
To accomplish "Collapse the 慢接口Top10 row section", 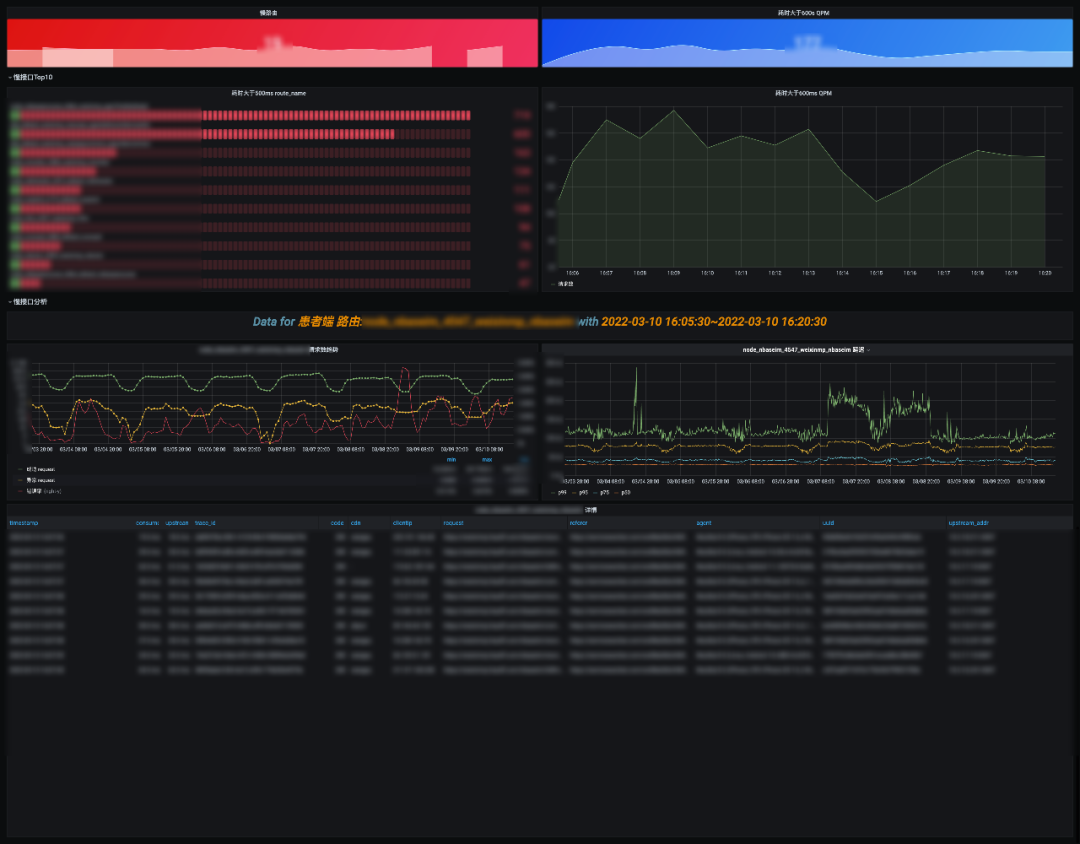I will (32, 77).
